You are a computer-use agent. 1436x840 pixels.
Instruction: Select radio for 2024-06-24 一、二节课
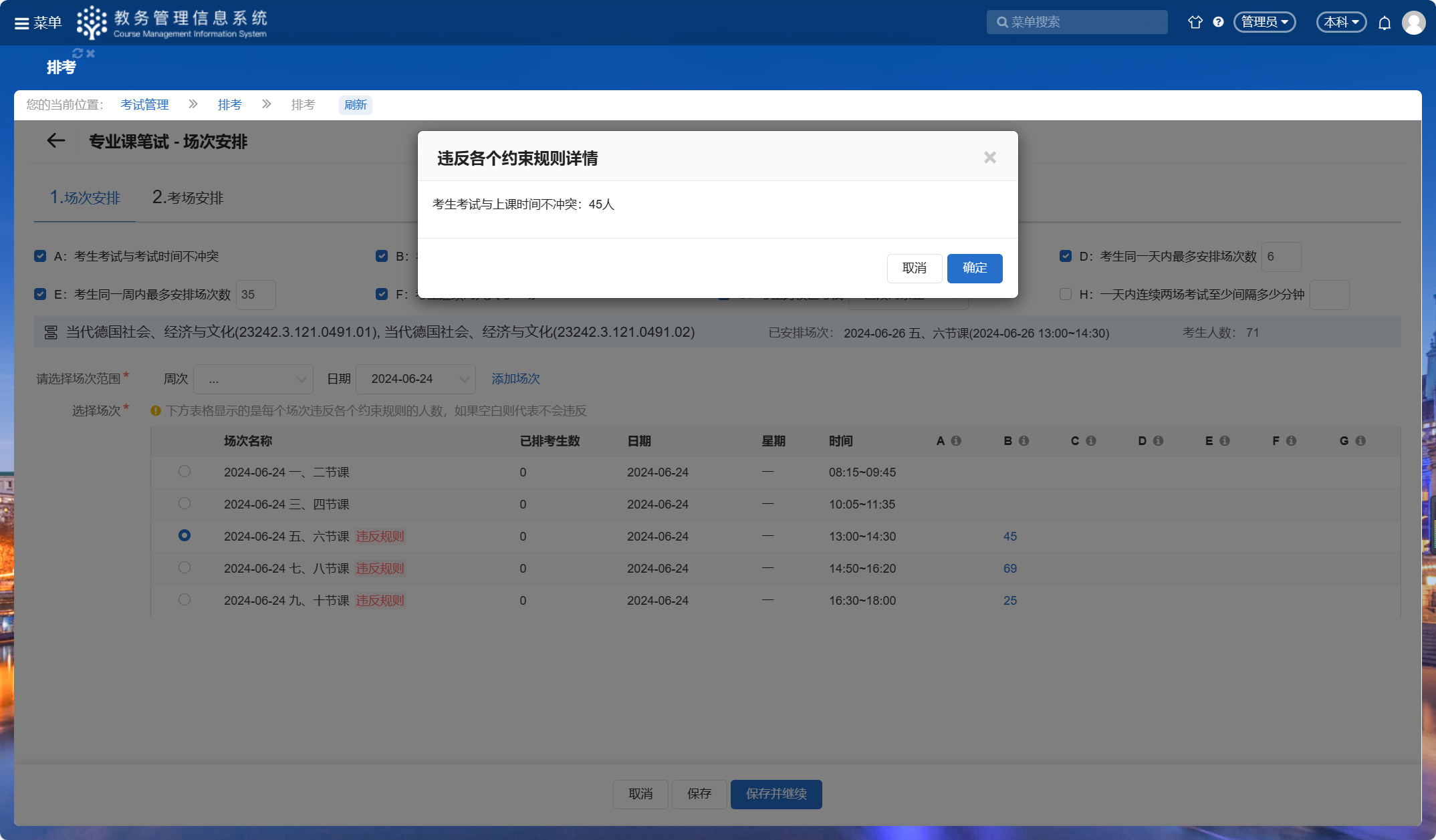185,471
